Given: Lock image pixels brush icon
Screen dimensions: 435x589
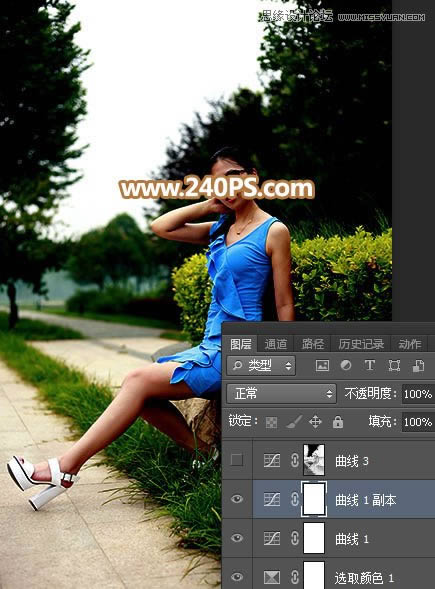Looking at the screenshot, I should (294, 422).
